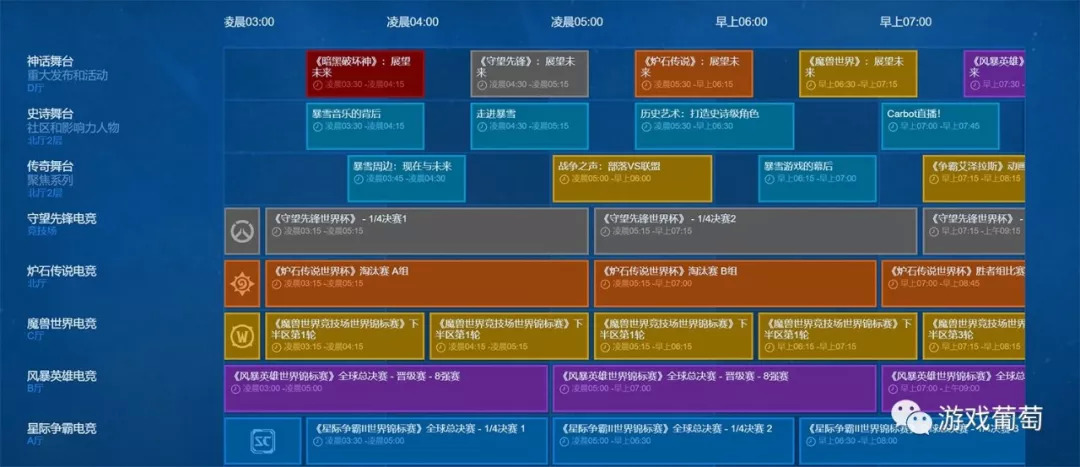This screenshot has width=1080, height=467.
Task: Click the World of Warcraft logo icon
Action: point(242,336)
